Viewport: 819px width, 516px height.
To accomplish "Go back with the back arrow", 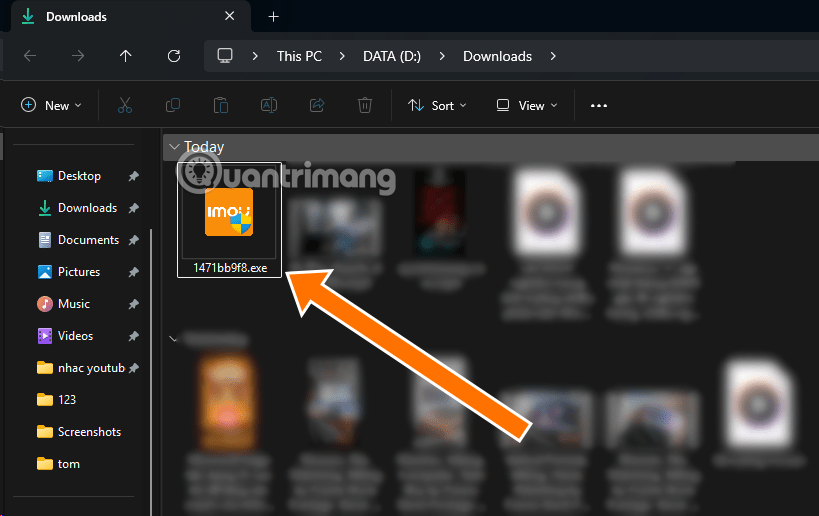I will tap(30, 55).
